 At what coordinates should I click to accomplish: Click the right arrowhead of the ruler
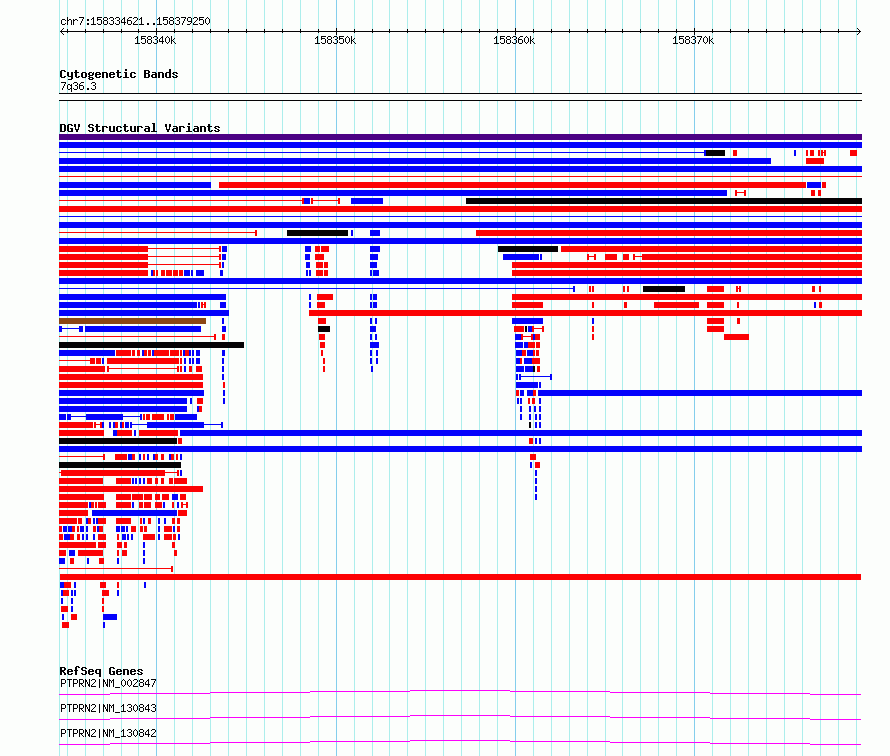(x=859, y=31)
